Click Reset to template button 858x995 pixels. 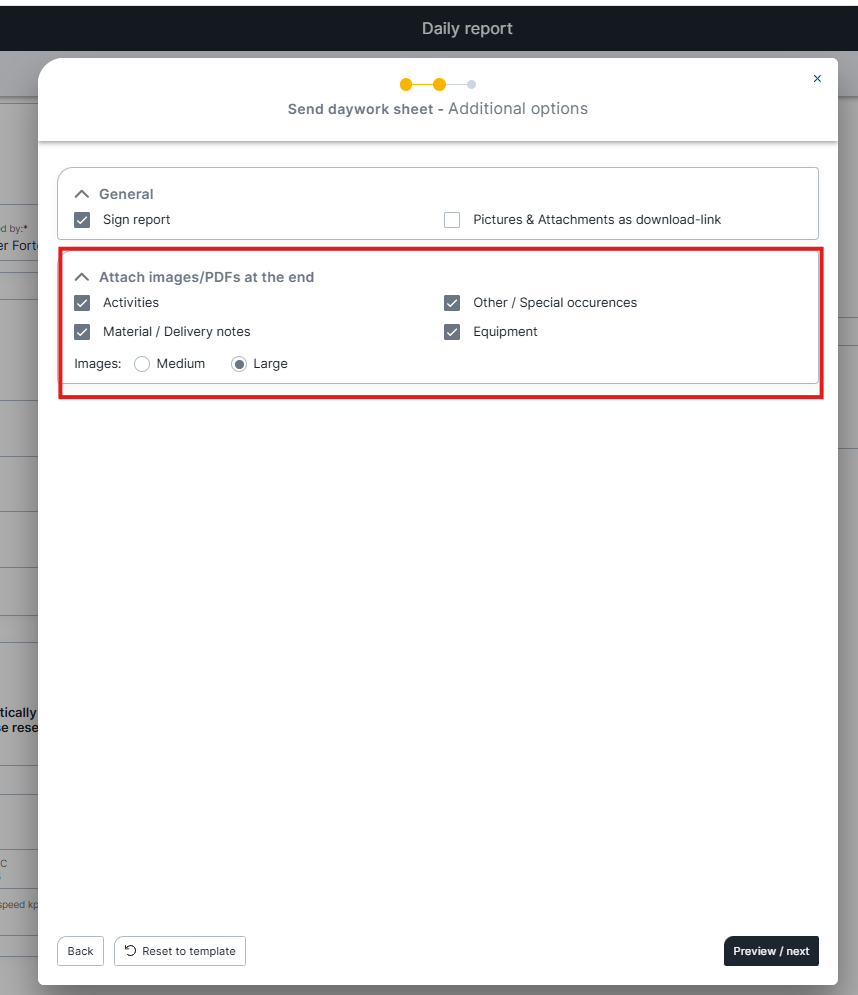180,951
